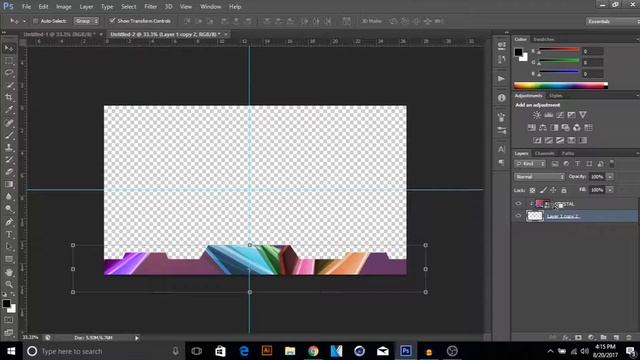This screenshot has width=640, height=360.
Task: Toggle the Auto-Select checkbox
Action: [x=36, y=21]
